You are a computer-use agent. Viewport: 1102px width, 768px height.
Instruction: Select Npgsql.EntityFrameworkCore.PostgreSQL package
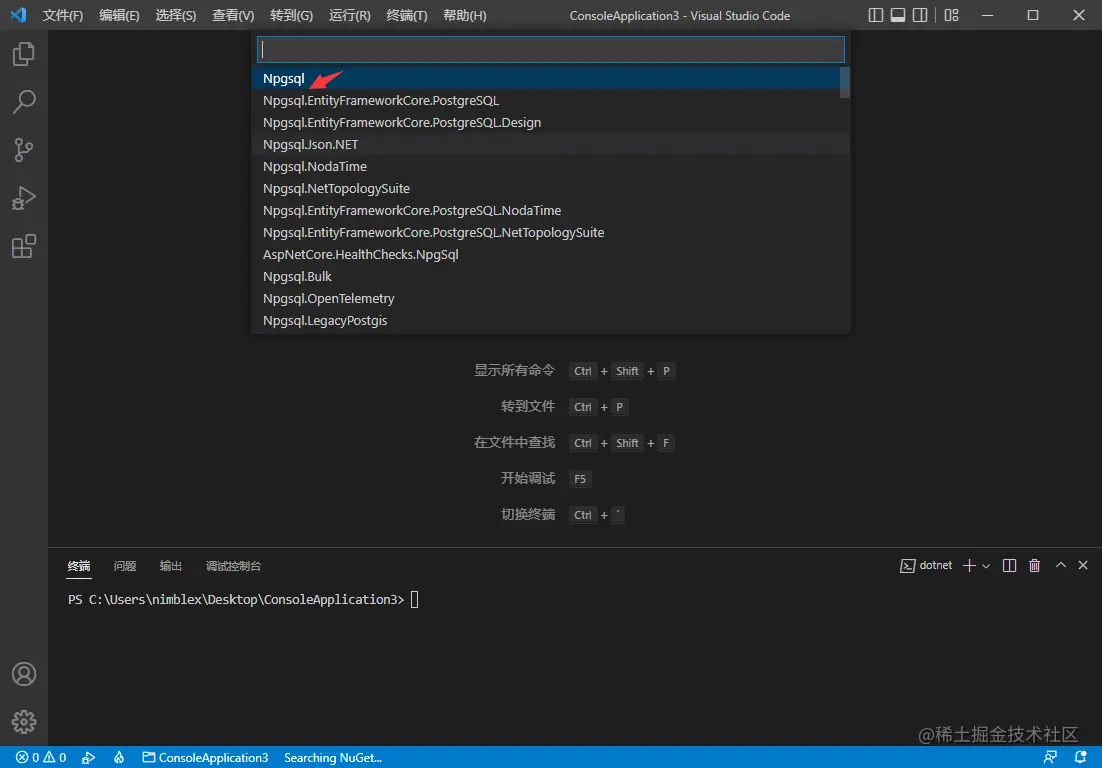point(546,100)
